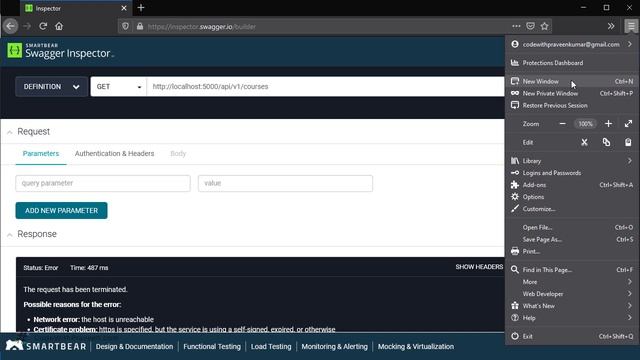The height and width of the screenshot is (360, 640).
Task: Click the Swagger Inspector logo
Action: pos(60,51)
